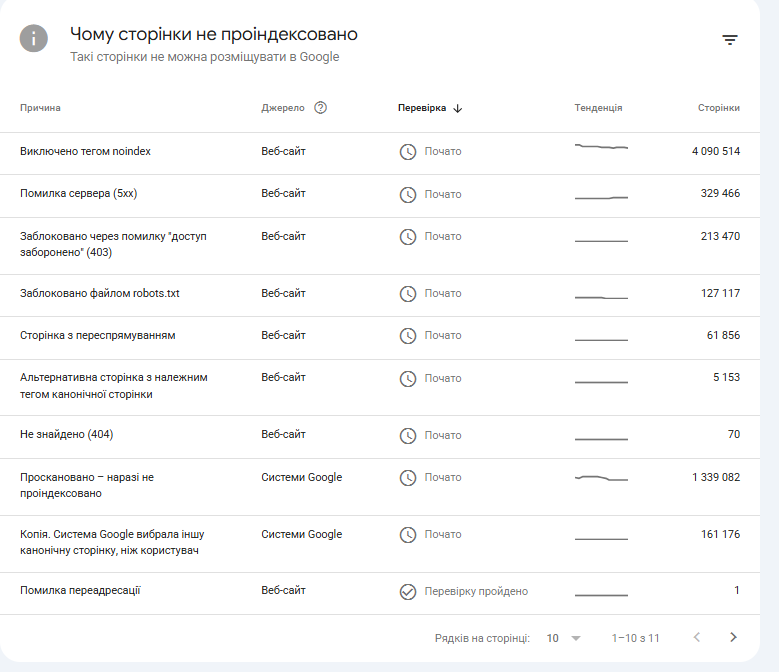Viewport: 779px width, 672px height.
Task: Sort by Сторінки column header
Action: pyautogui.click(x=718, y=108)
